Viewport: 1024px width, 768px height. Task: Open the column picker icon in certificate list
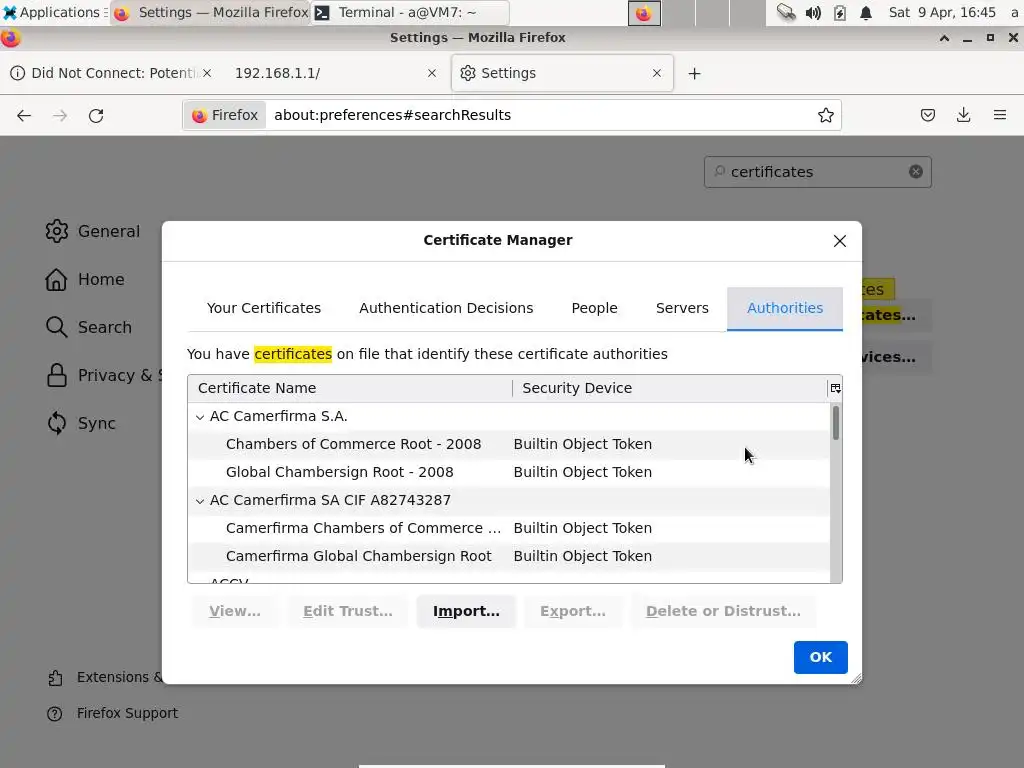click(835, 389)
